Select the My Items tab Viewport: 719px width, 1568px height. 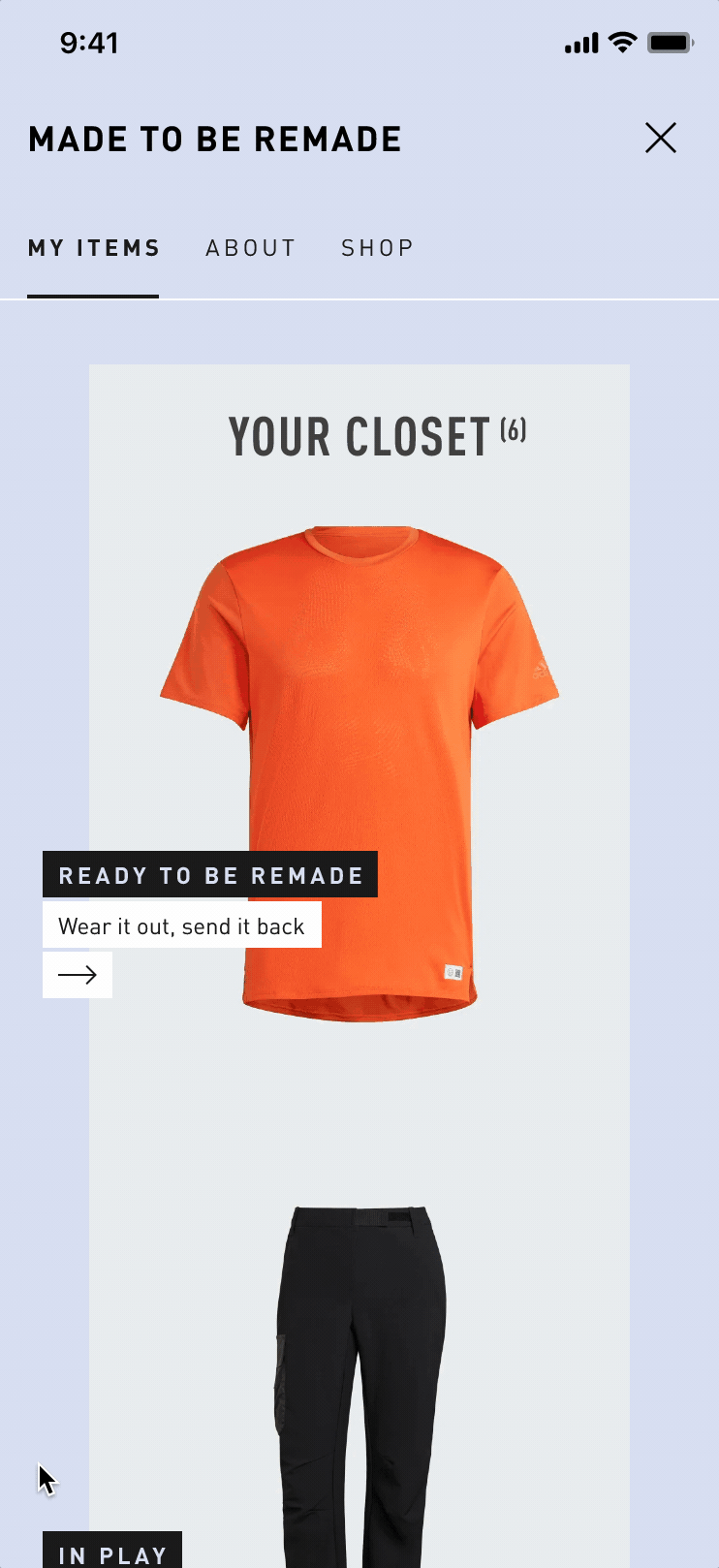click(94, 248)
